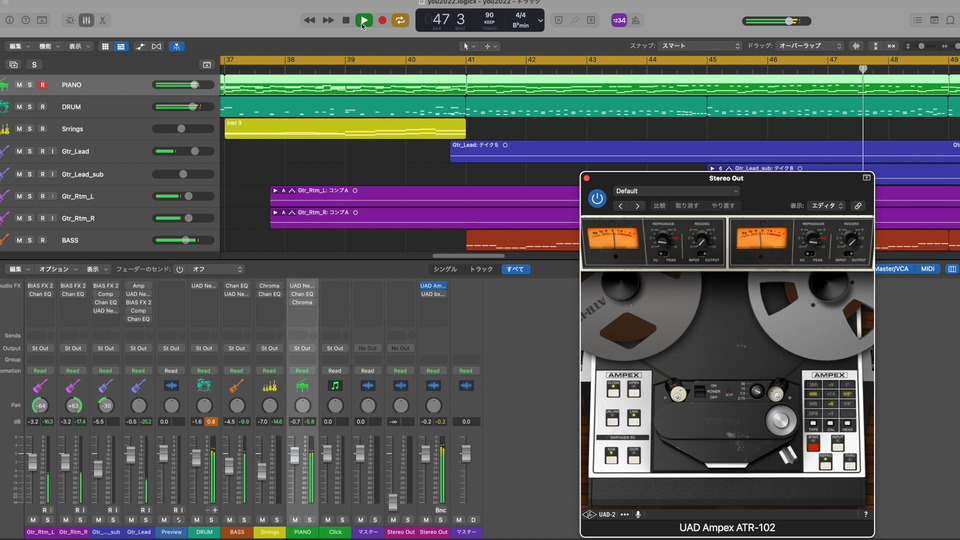Open the pointer tool selection dropdown
Viewport: 960px width, 540px height.
coord(468,47)
